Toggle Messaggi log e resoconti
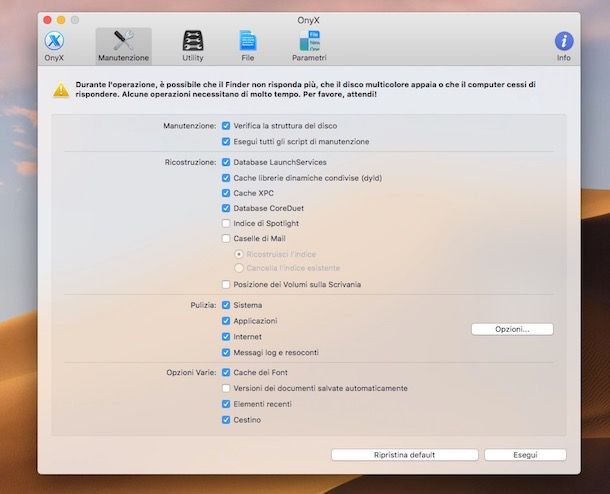610x494 pixels. (x=226, y=352)
